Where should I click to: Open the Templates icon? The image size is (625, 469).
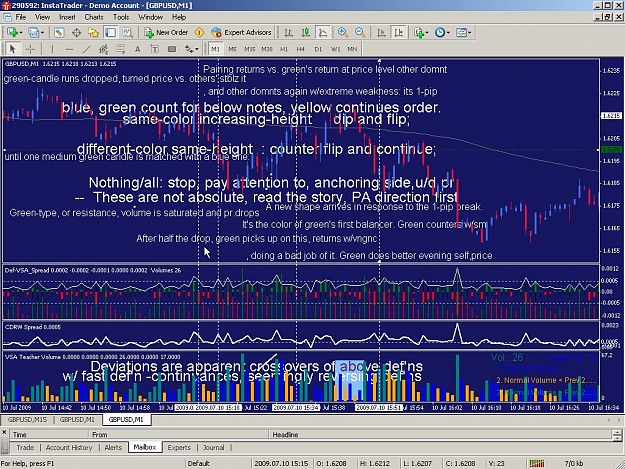461,32
